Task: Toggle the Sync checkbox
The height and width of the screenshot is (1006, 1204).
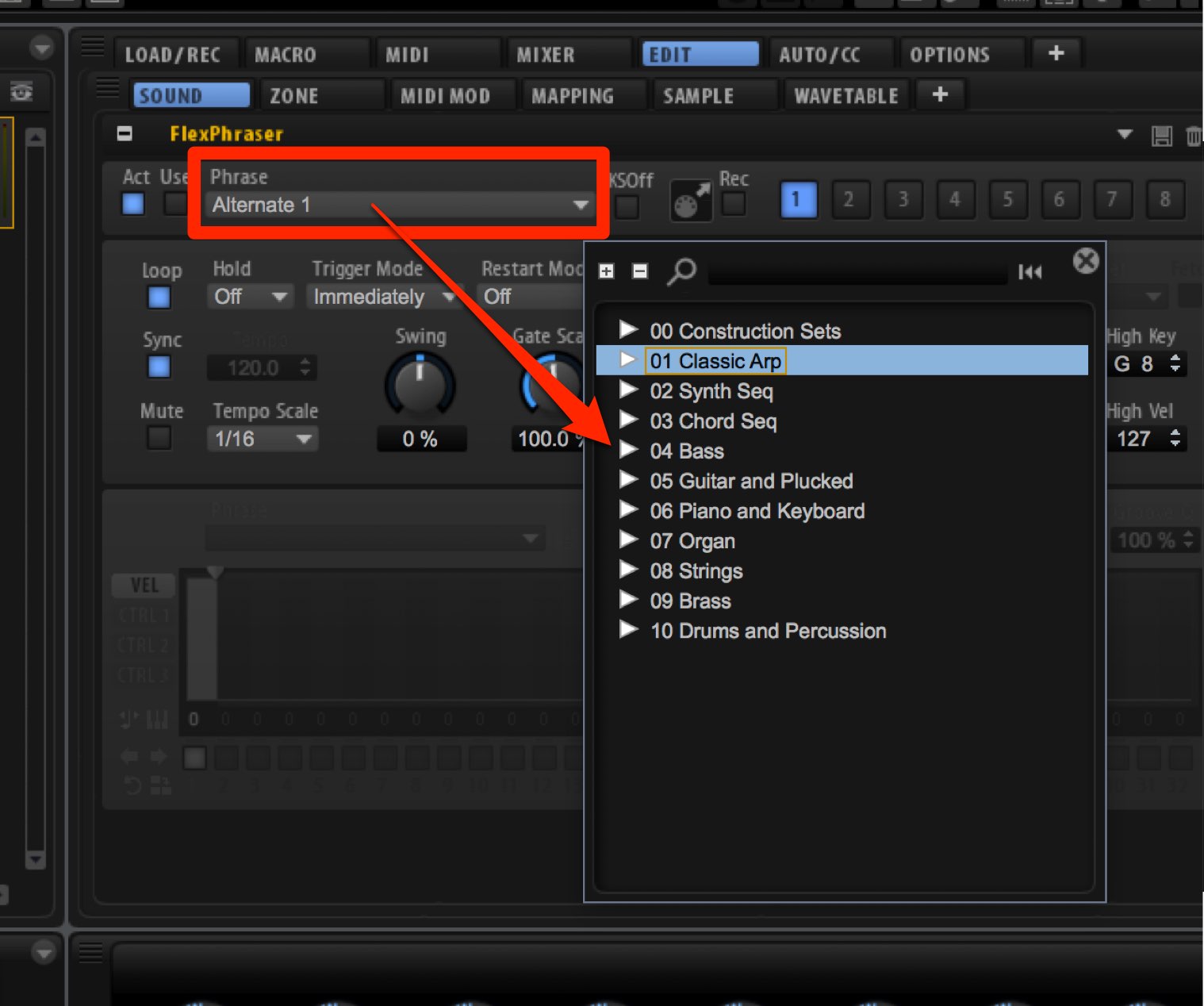Action: [x=159, y=367]
